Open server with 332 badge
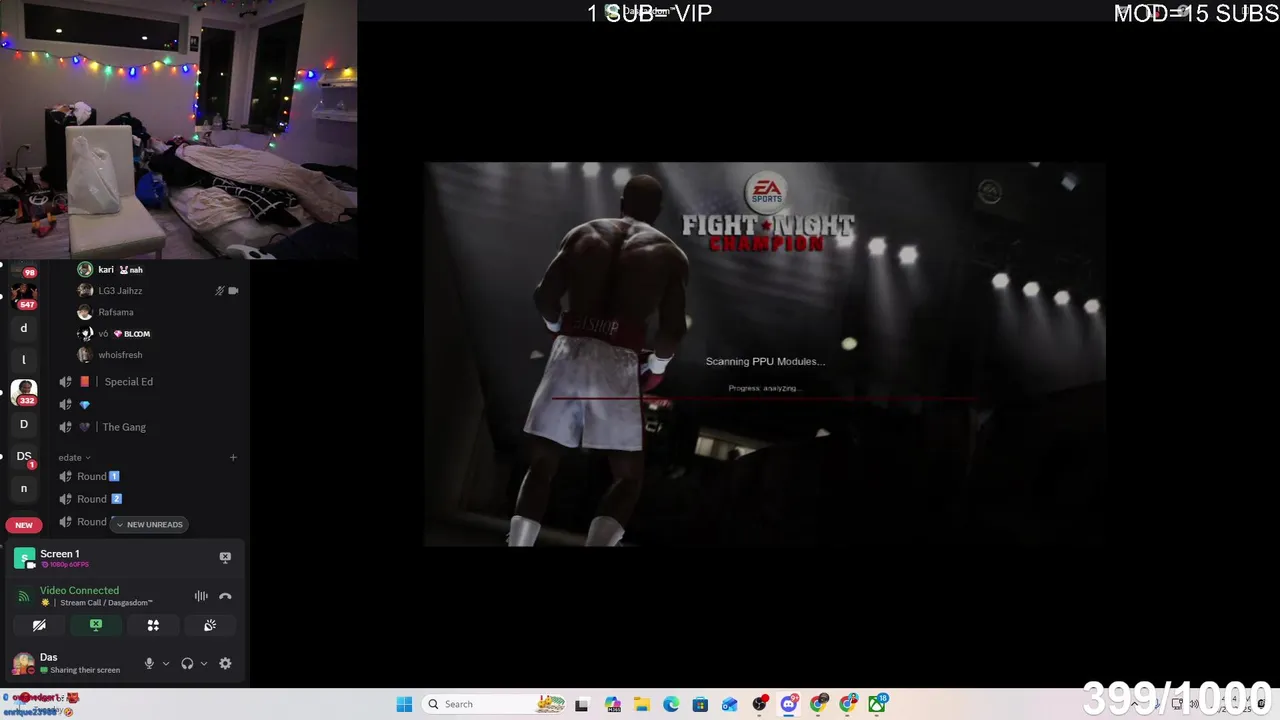 24,392
